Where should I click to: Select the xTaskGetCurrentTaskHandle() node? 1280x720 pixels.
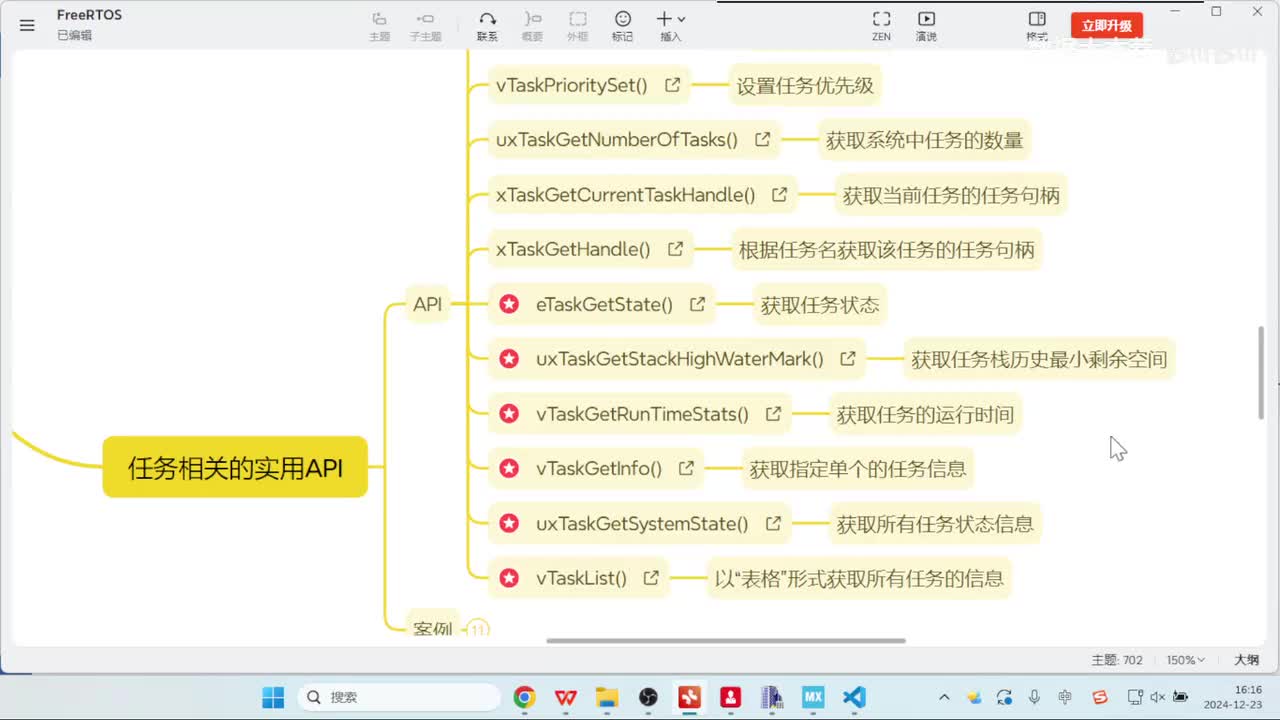pos(642,194)
